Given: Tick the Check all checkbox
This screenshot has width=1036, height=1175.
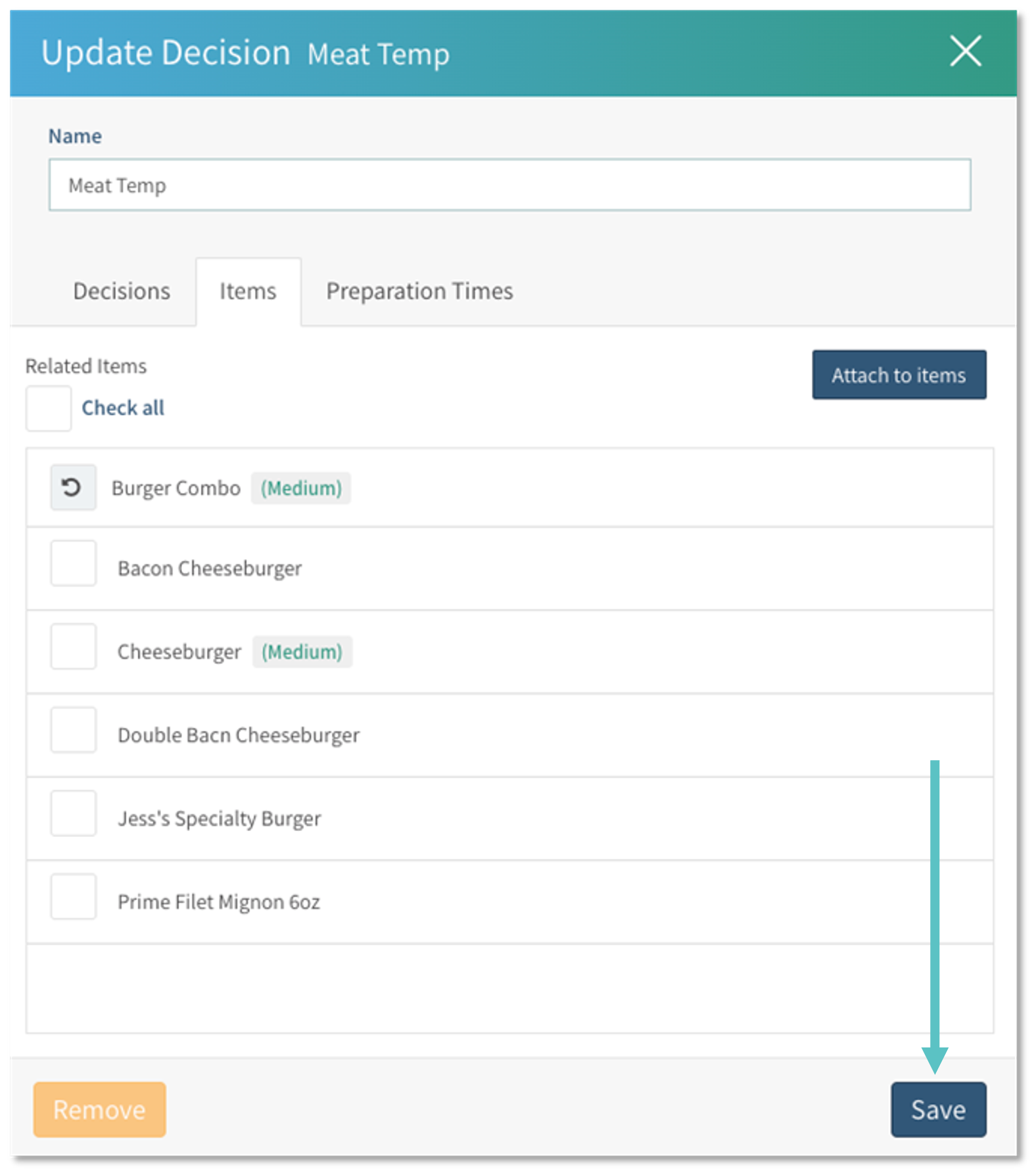Looking at the screenshot, I should (x=49, y=408).
